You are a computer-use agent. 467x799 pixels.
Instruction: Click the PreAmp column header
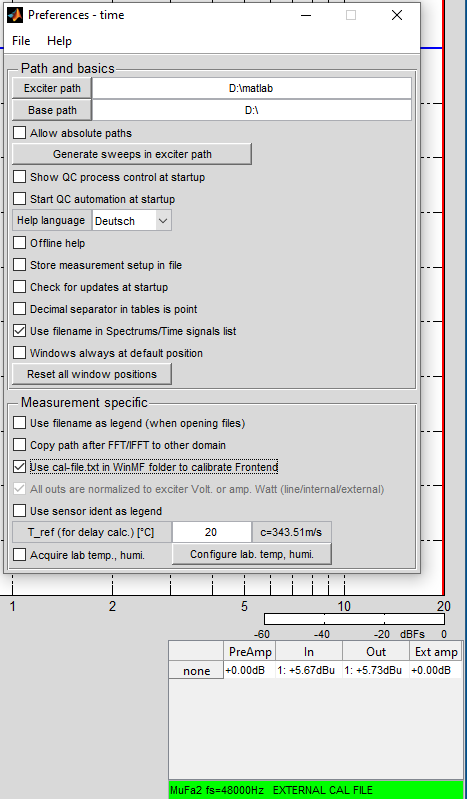click(250, 651)
